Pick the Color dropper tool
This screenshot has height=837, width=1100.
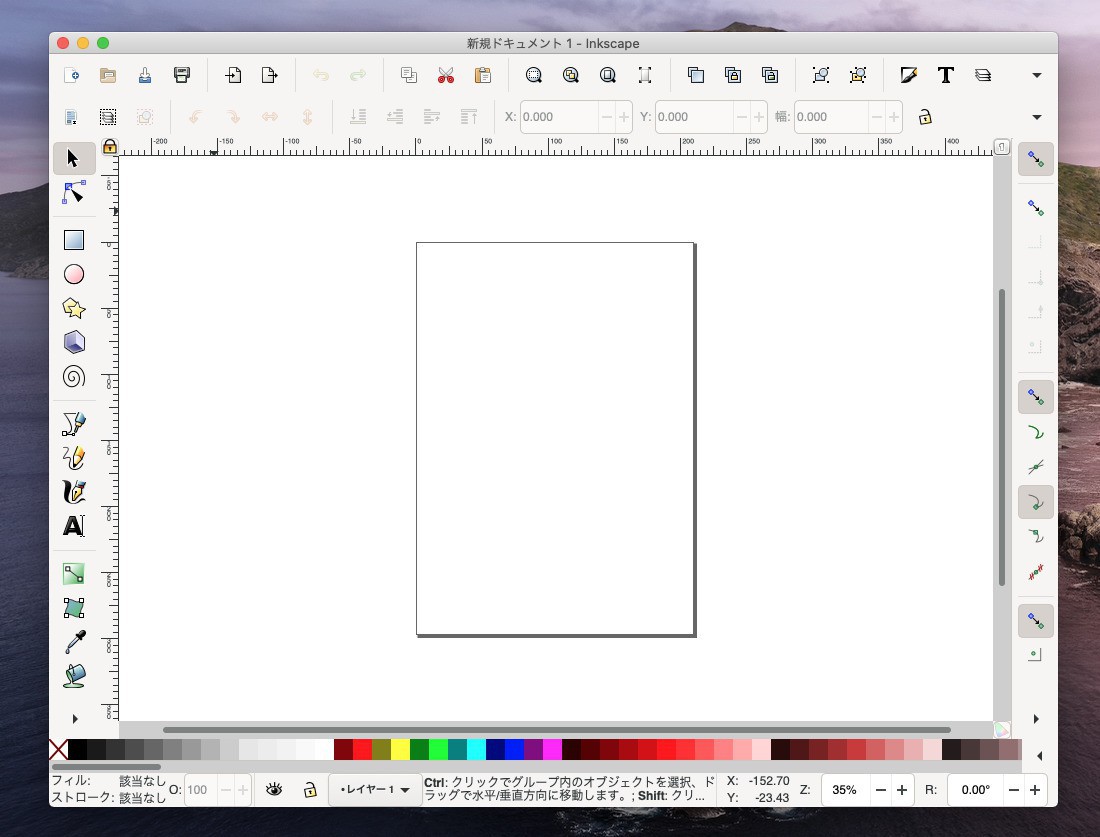74,642
